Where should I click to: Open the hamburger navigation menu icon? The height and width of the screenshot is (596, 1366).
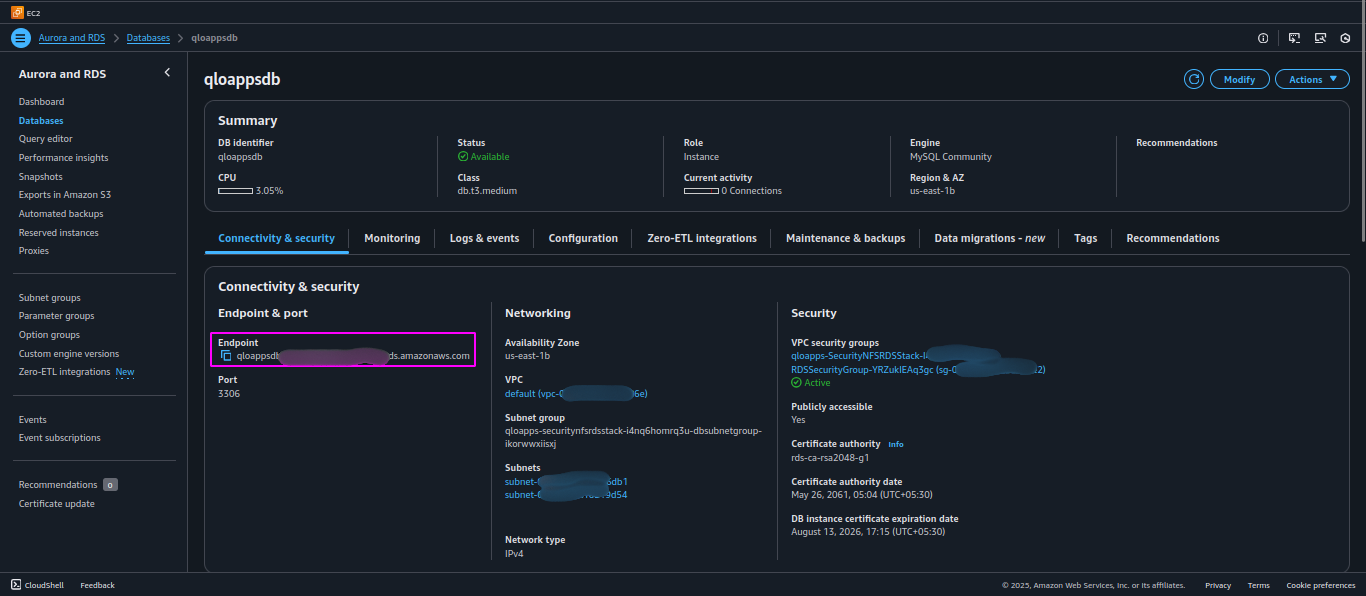(x=21, y=38)
